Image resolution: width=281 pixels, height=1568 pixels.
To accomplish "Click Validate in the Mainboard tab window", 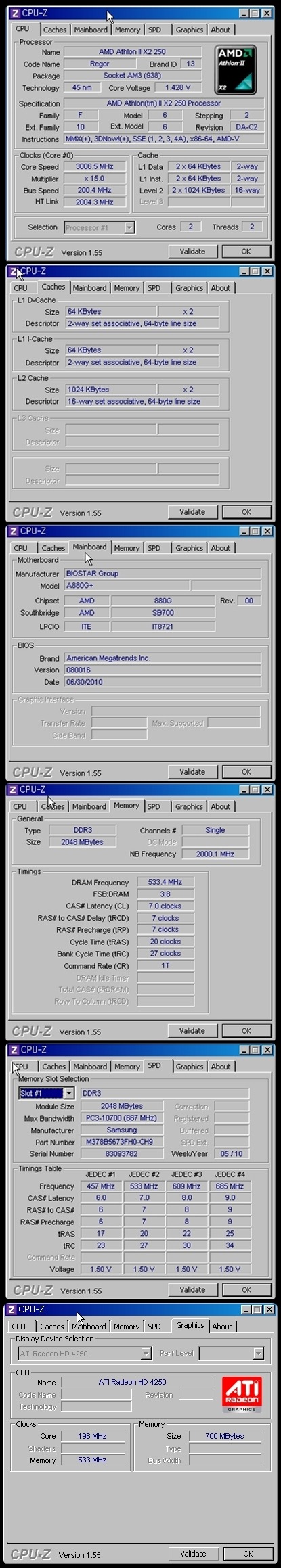I will point(192,772).
